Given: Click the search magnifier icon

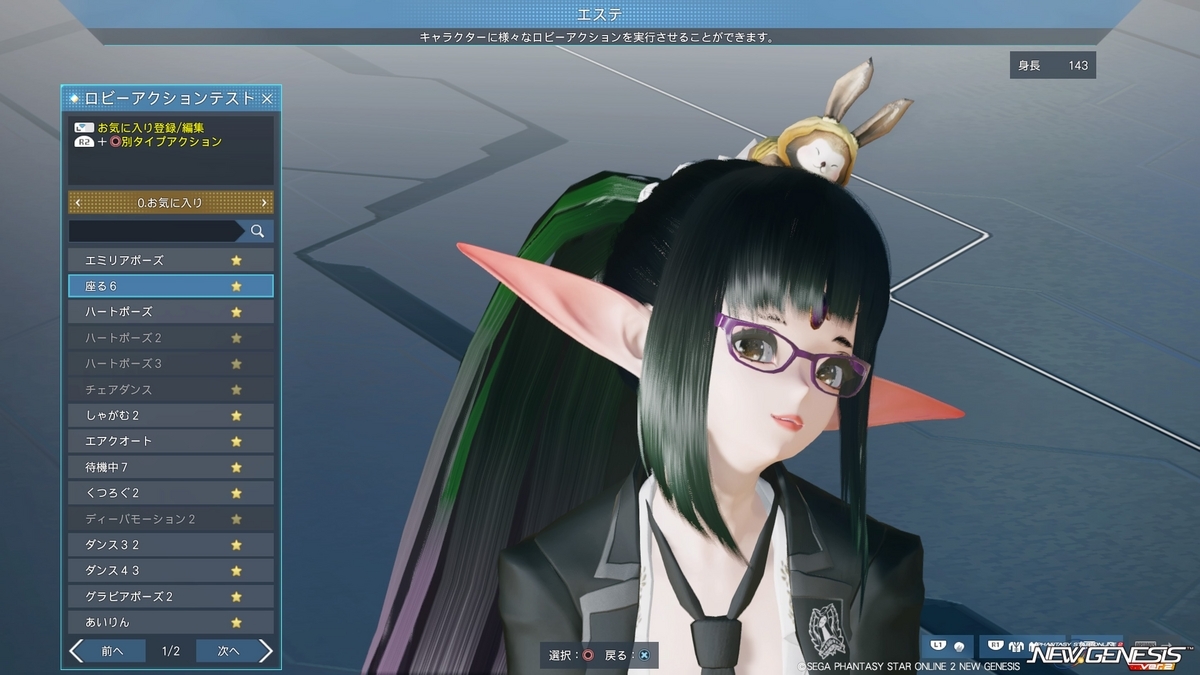Looking at the screenshot, I should tap(258, 231).
